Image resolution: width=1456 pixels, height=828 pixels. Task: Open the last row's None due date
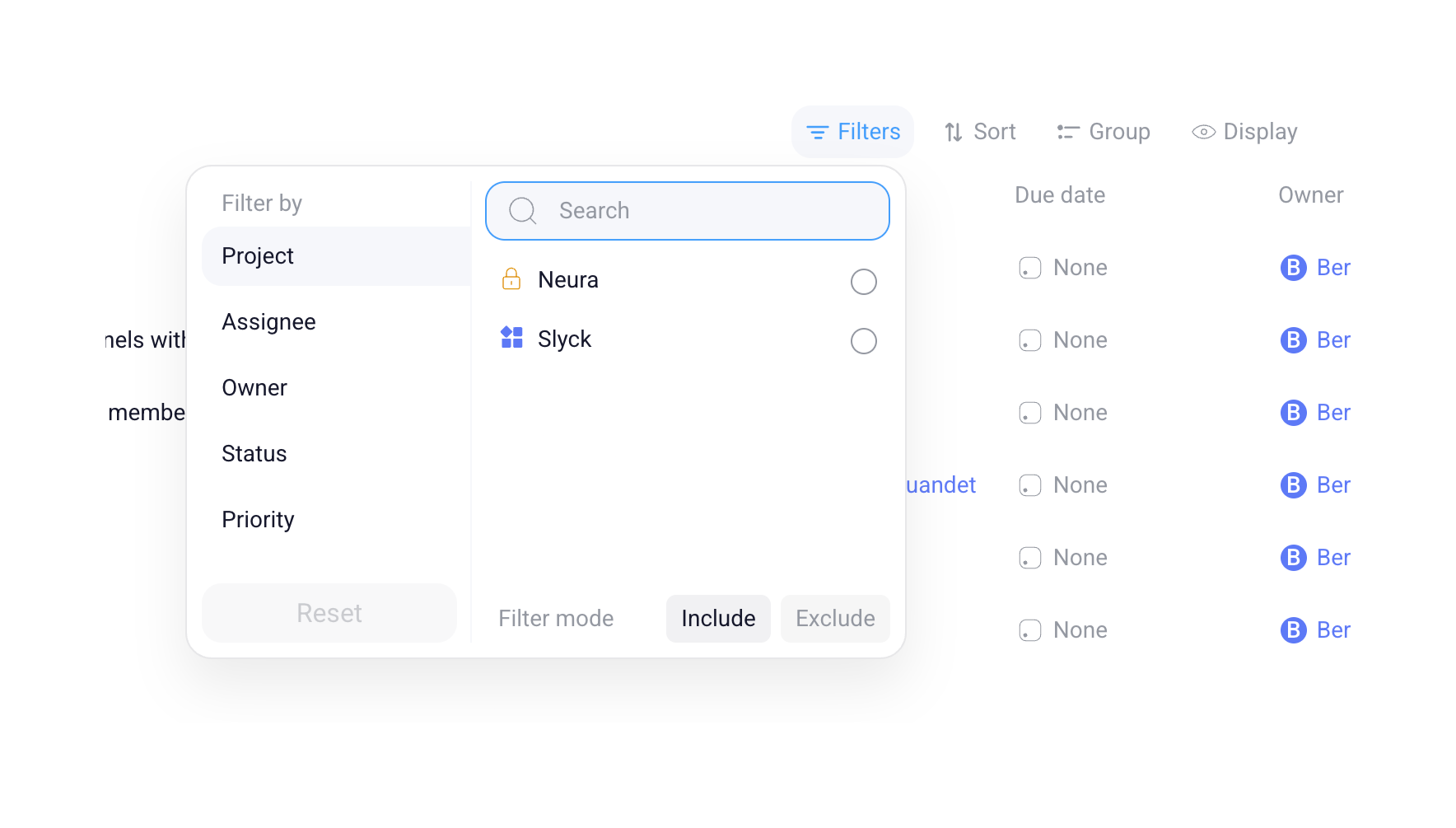1079,630
